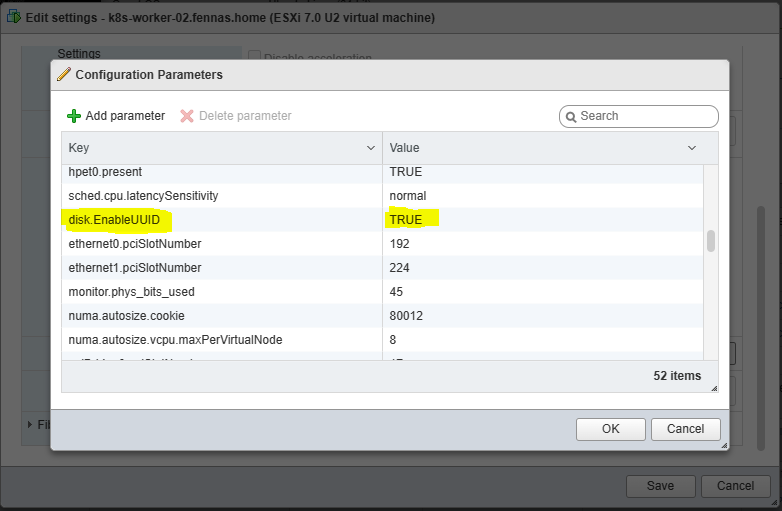Image resolution: width=782 pixels, height=511 pixels.
Task: Select the hpet0.present key cell
Action: coord(222,172)
